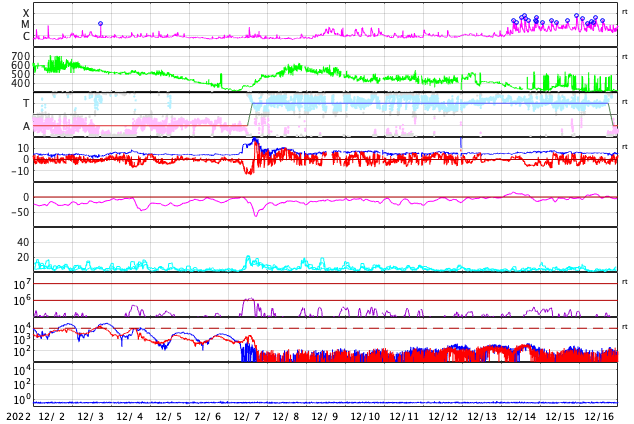Screen dimensions: 634x424
Task: Click the 12/ 7 date label
Action: pyautogui.click(x=246, y=416)
